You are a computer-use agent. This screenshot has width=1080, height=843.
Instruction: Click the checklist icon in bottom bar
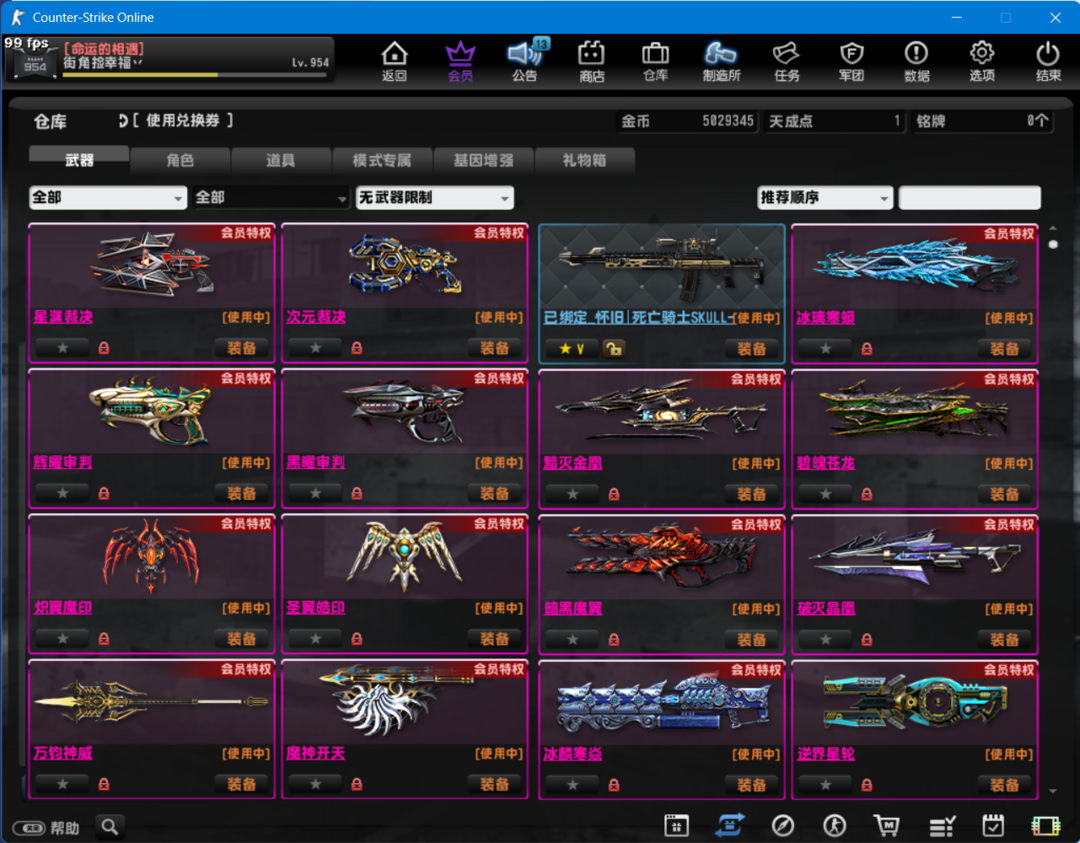click(942, 825)
